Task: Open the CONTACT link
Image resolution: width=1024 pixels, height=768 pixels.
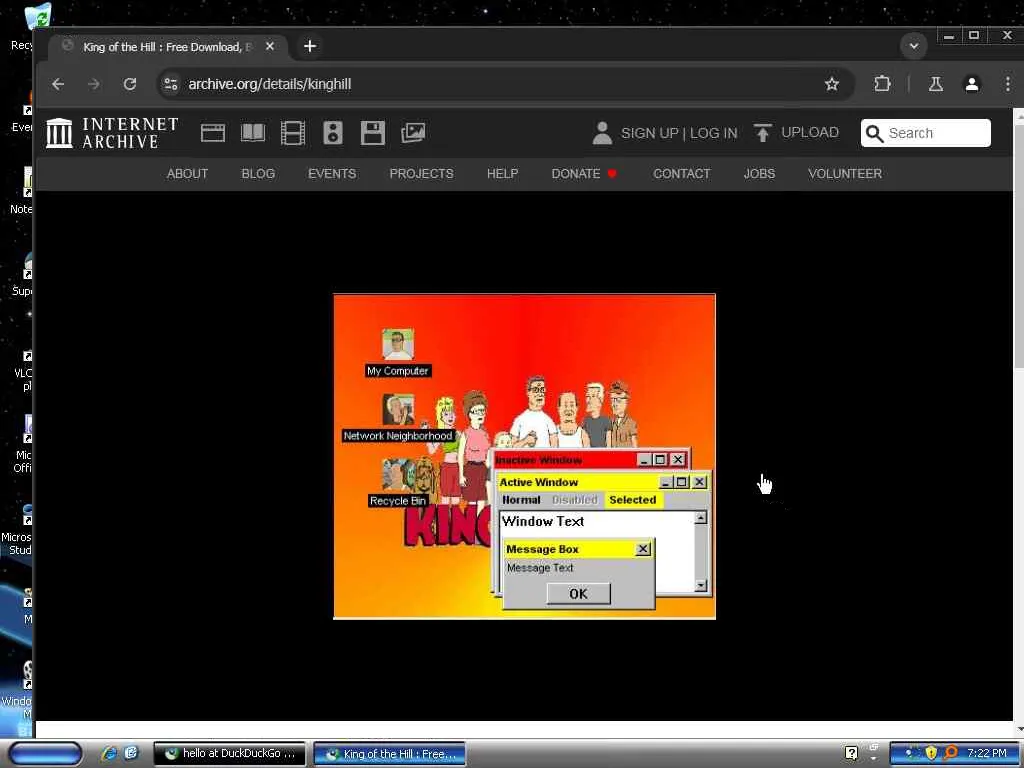Action: [x=682, y=174]
